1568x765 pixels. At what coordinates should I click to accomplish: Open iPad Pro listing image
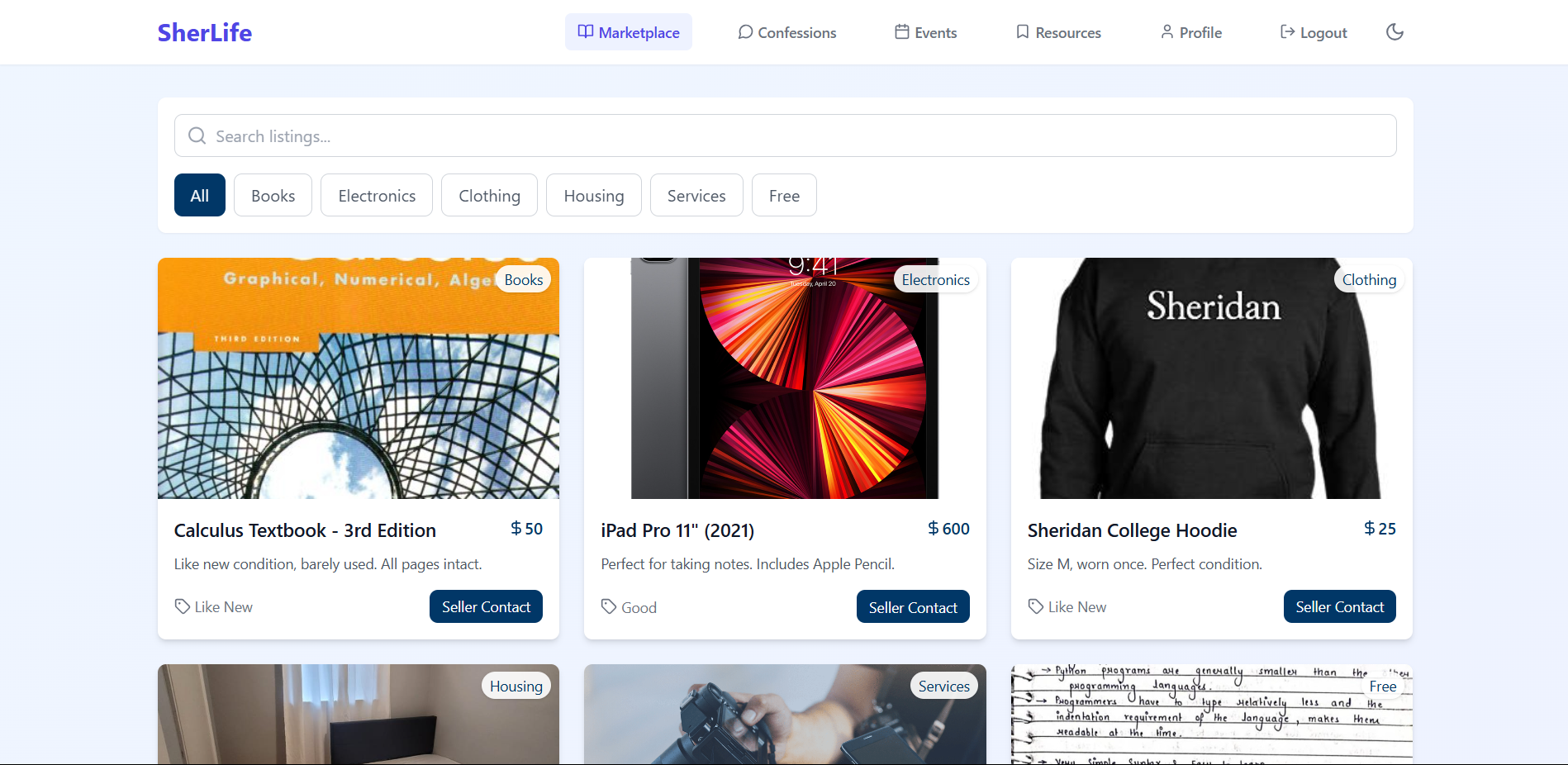coord(785,378)
